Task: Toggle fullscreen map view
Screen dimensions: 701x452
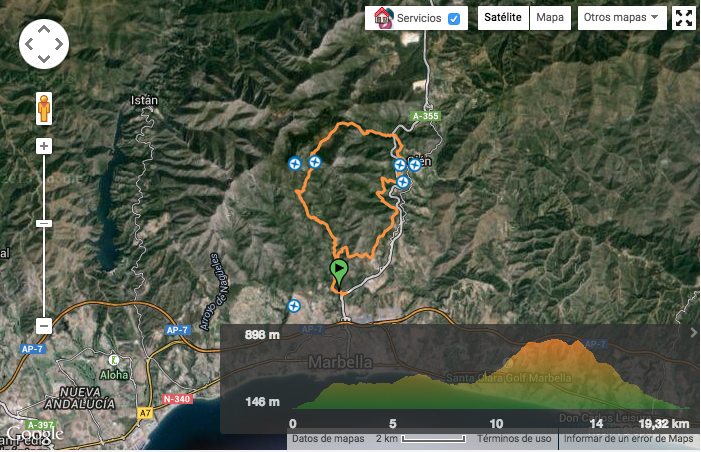Action: [684, 18]
